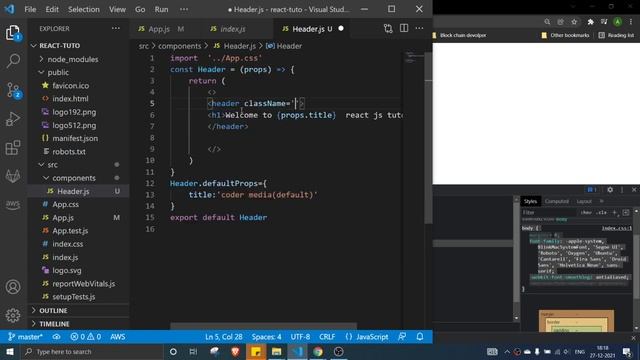Switch to the Computed tab in DevTools
The image size is (640, 360).
(x=557, y=201)
